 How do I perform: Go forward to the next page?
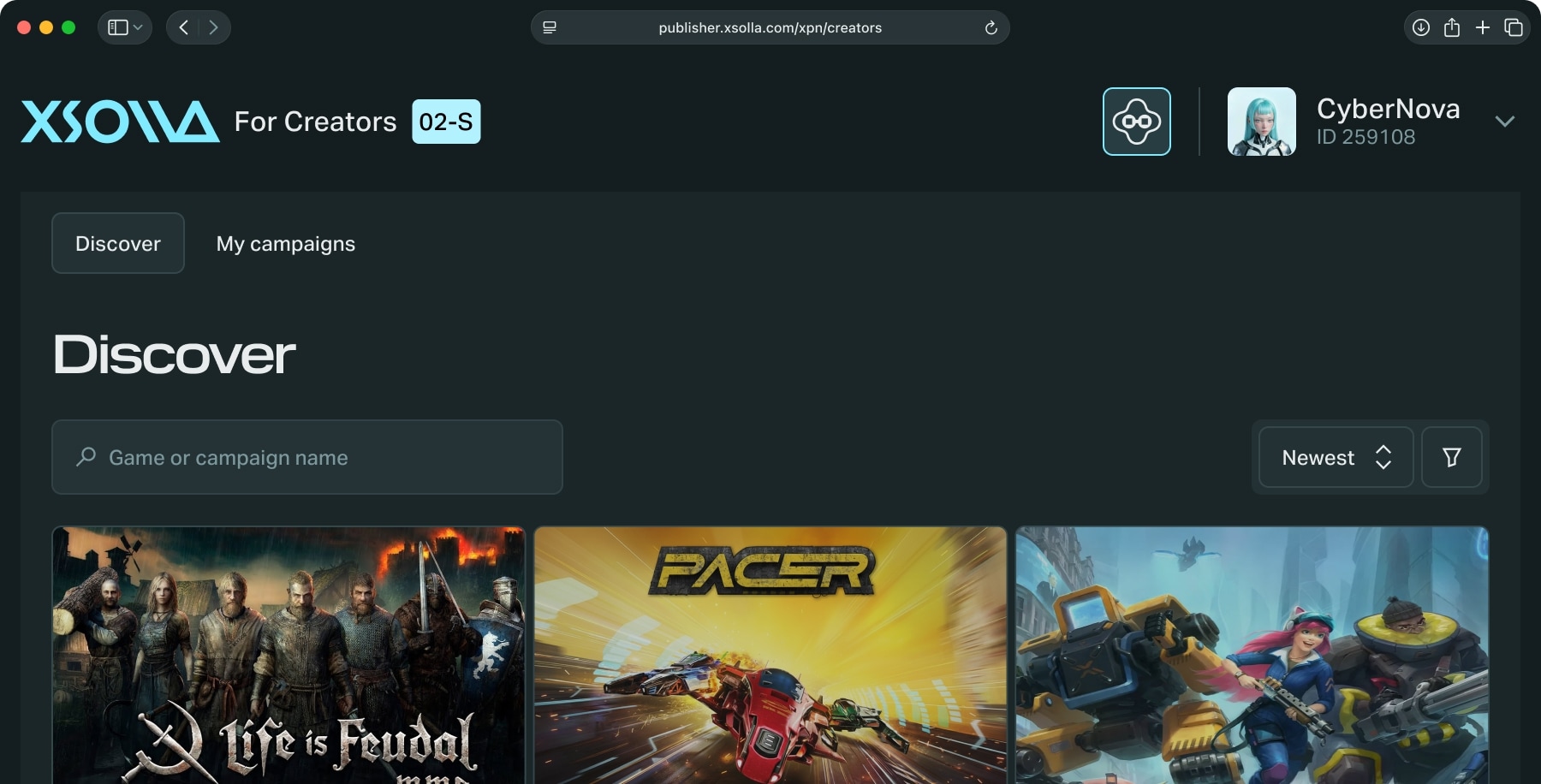click(x=214, y=27)
